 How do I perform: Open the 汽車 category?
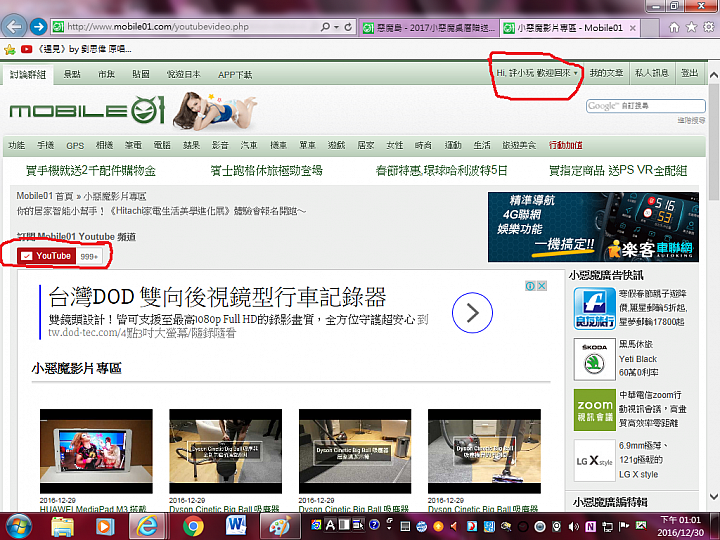click(x=249, y=145)
